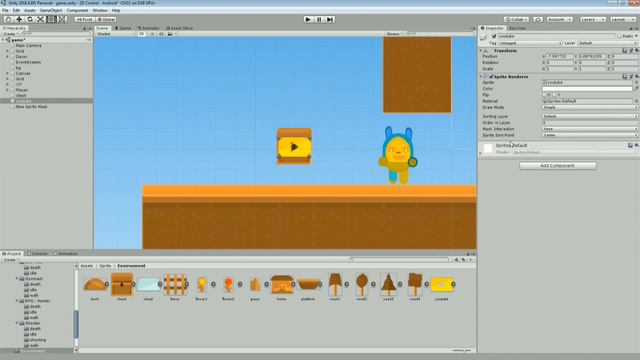Select Main Camera in Hierarchy
This screenshot has height=360, width=640.
pyautogui.click(x=28, y=45)
